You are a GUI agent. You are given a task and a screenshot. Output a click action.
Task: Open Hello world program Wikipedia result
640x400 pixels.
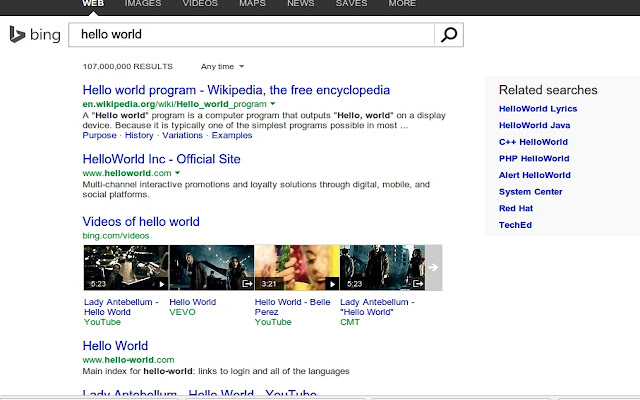[x=236, y=90]
